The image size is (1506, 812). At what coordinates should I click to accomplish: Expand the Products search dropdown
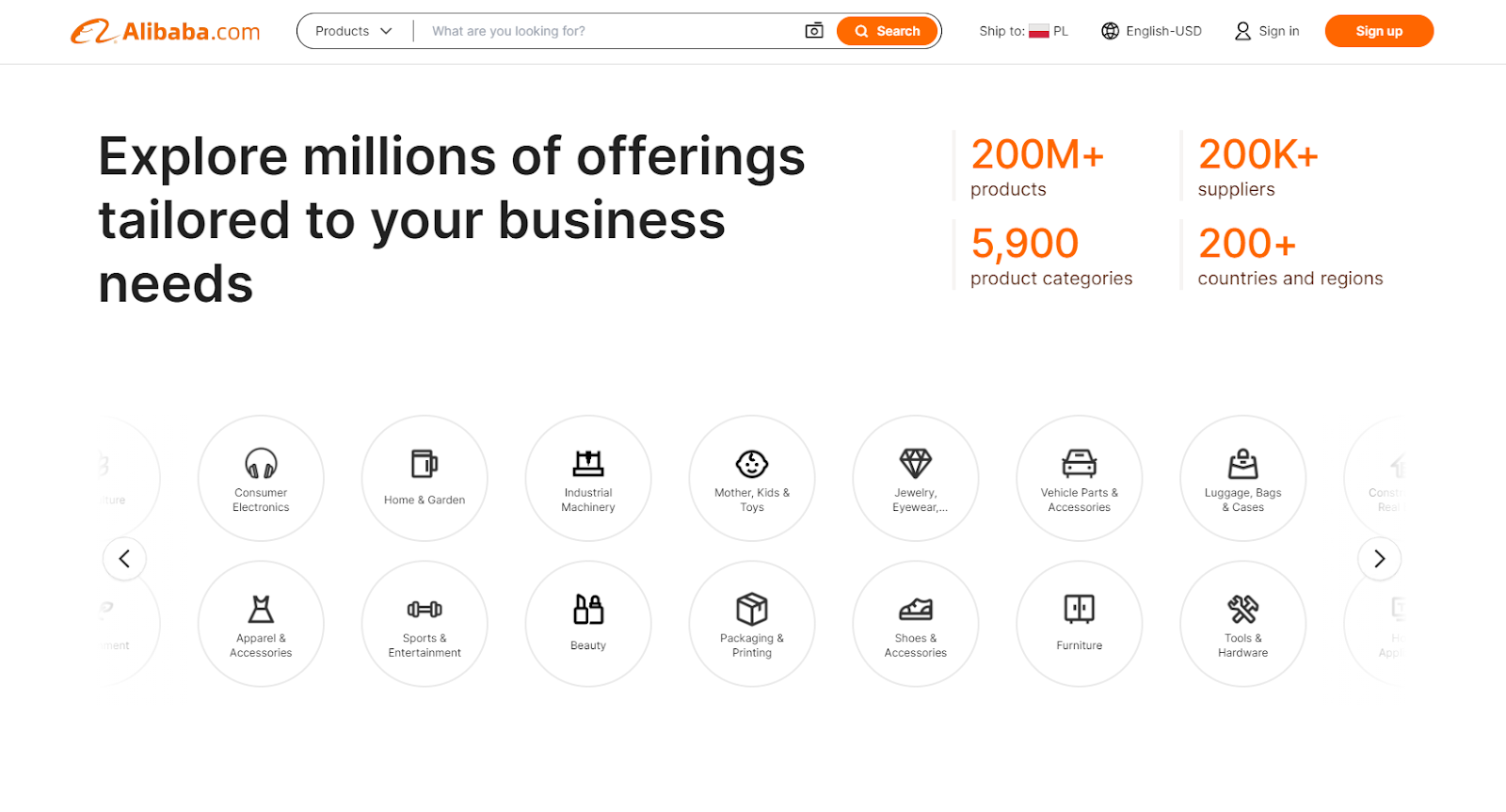[x=354, y=31]
